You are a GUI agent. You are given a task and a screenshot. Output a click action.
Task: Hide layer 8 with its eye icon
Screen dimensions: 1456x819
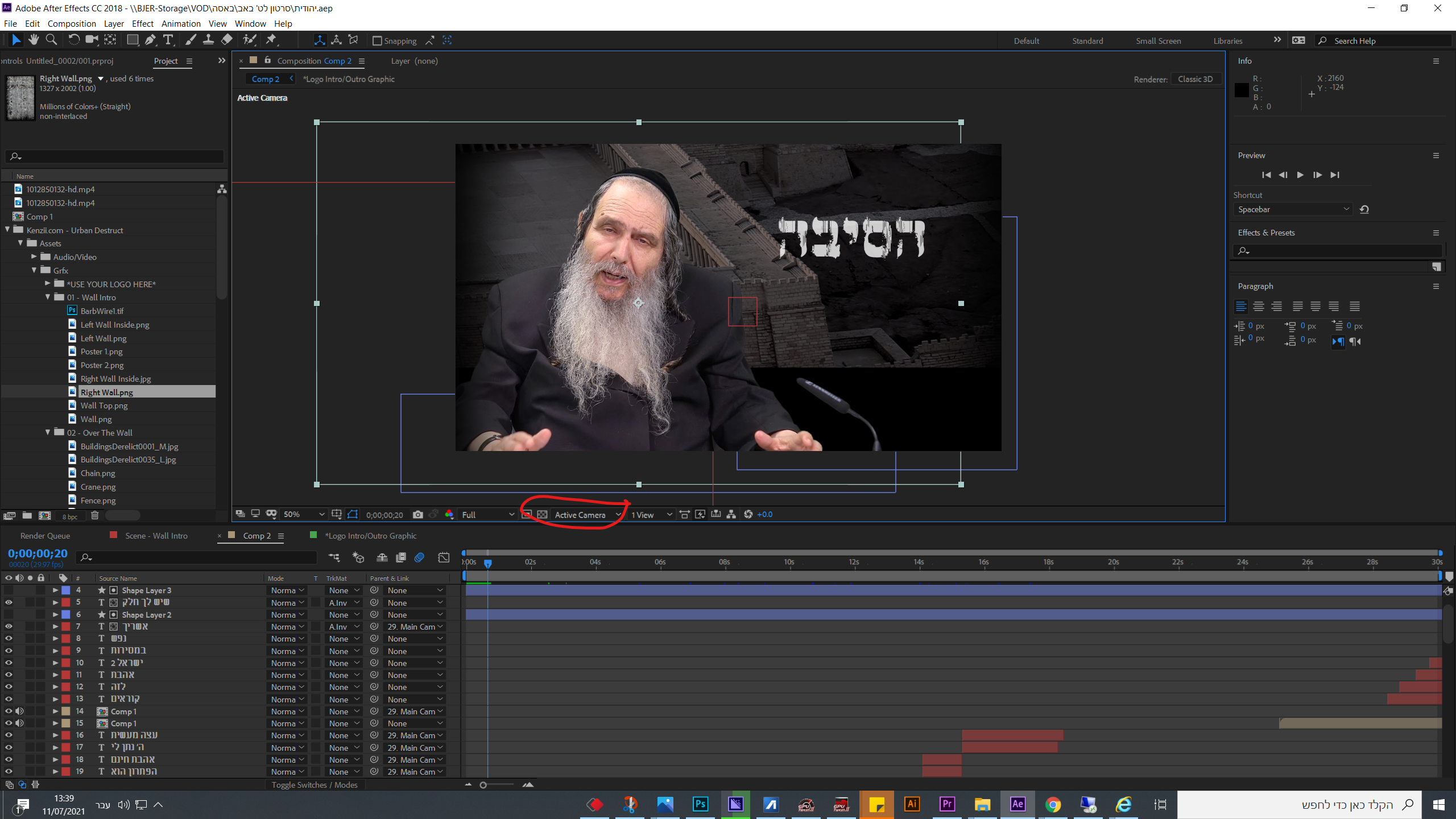coord(9,639)
